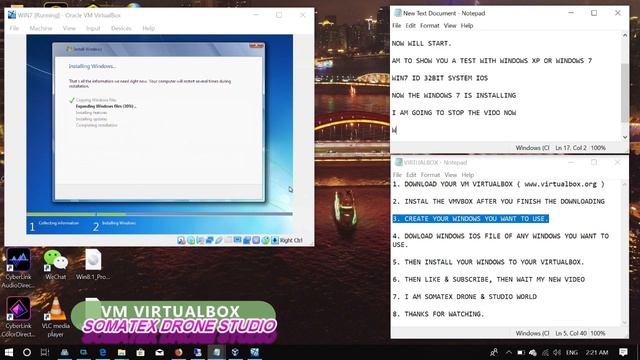
Task: Click line 'NOW THE WINDOWS 7 IS INSTALLING'
Action: click(453, 96)
